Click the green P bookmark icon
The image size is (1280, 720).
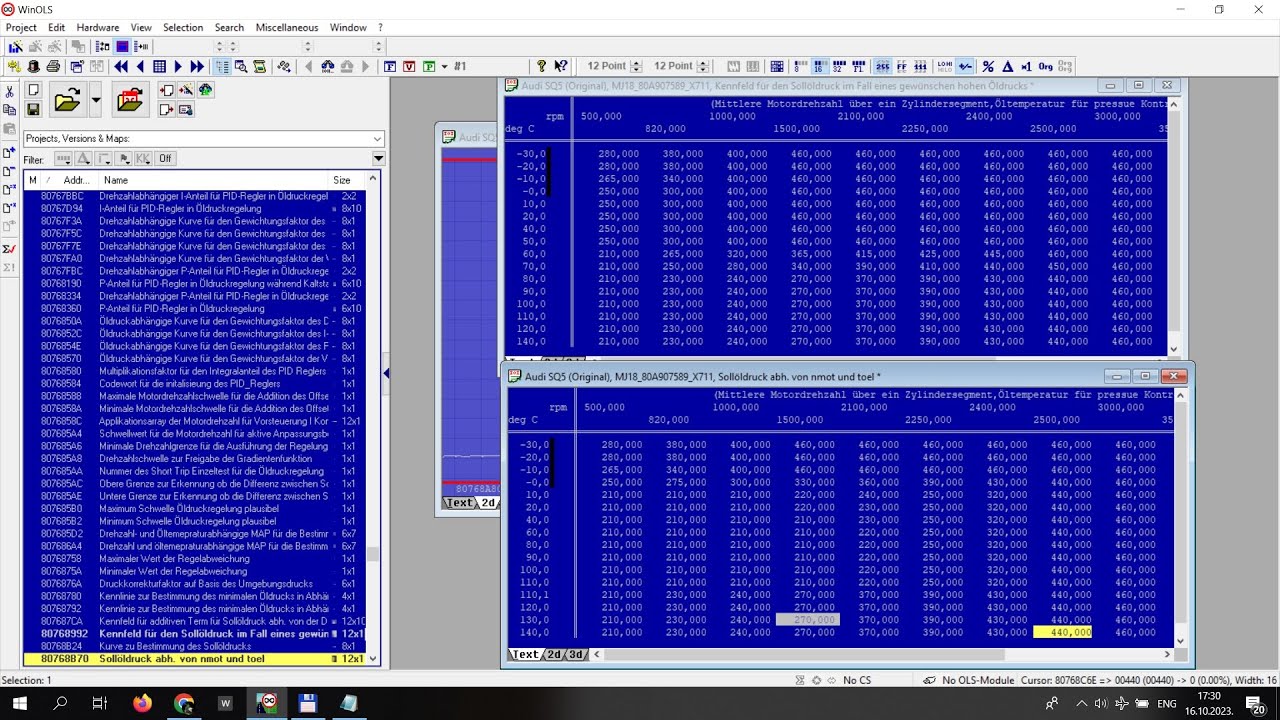click(429, 66)
